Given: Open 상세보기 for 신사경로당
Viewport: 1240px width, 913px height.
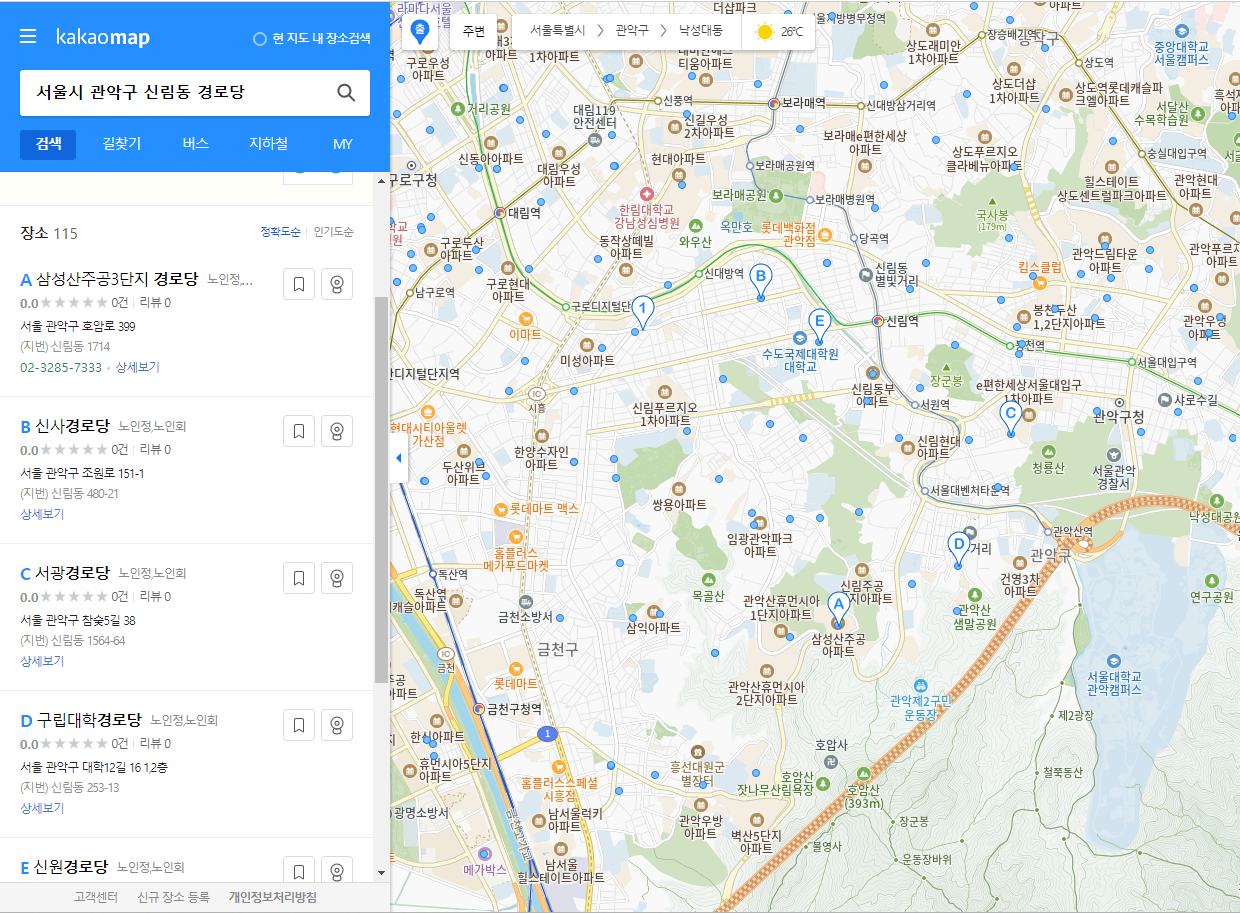Looking at the screenshot, I should coord(42,514).
